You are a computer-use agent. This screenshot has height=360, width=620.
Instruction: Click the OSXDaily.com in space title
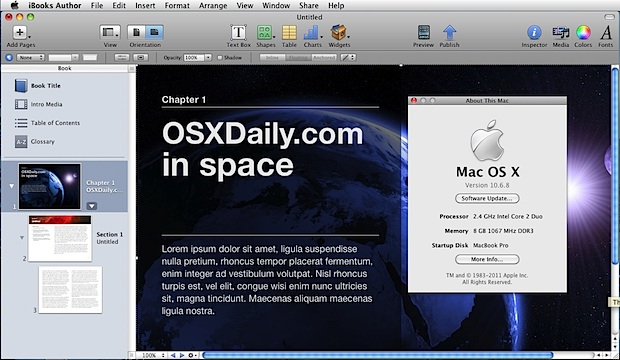262,150
